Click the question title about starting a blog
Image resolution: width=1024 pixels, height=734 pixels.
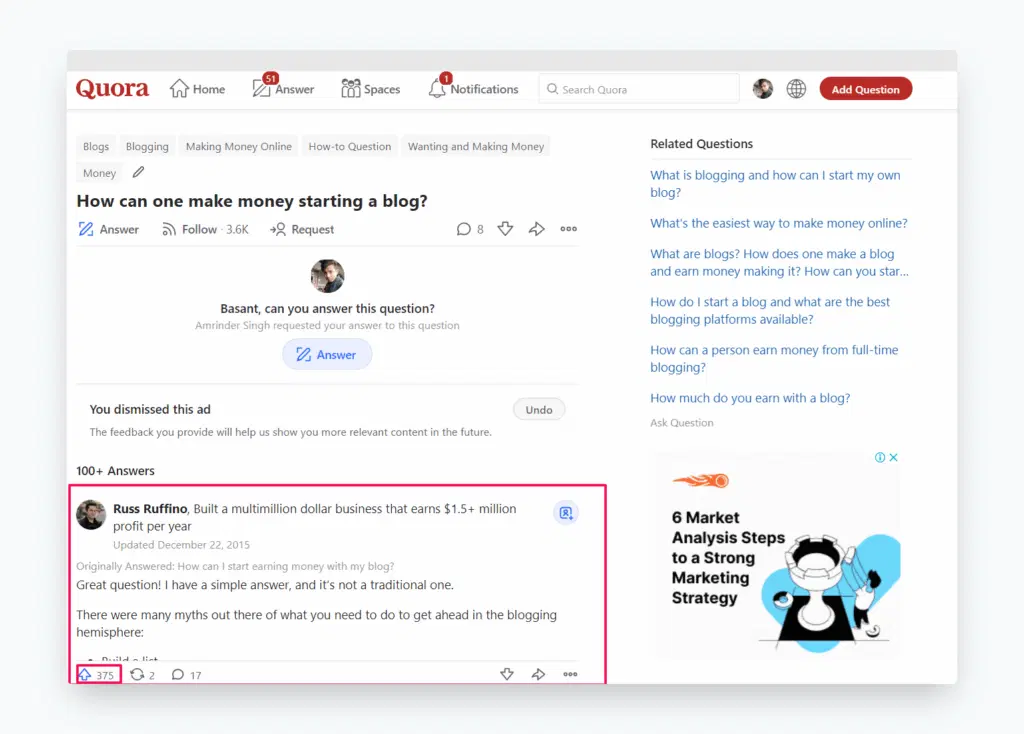point(252,200)
